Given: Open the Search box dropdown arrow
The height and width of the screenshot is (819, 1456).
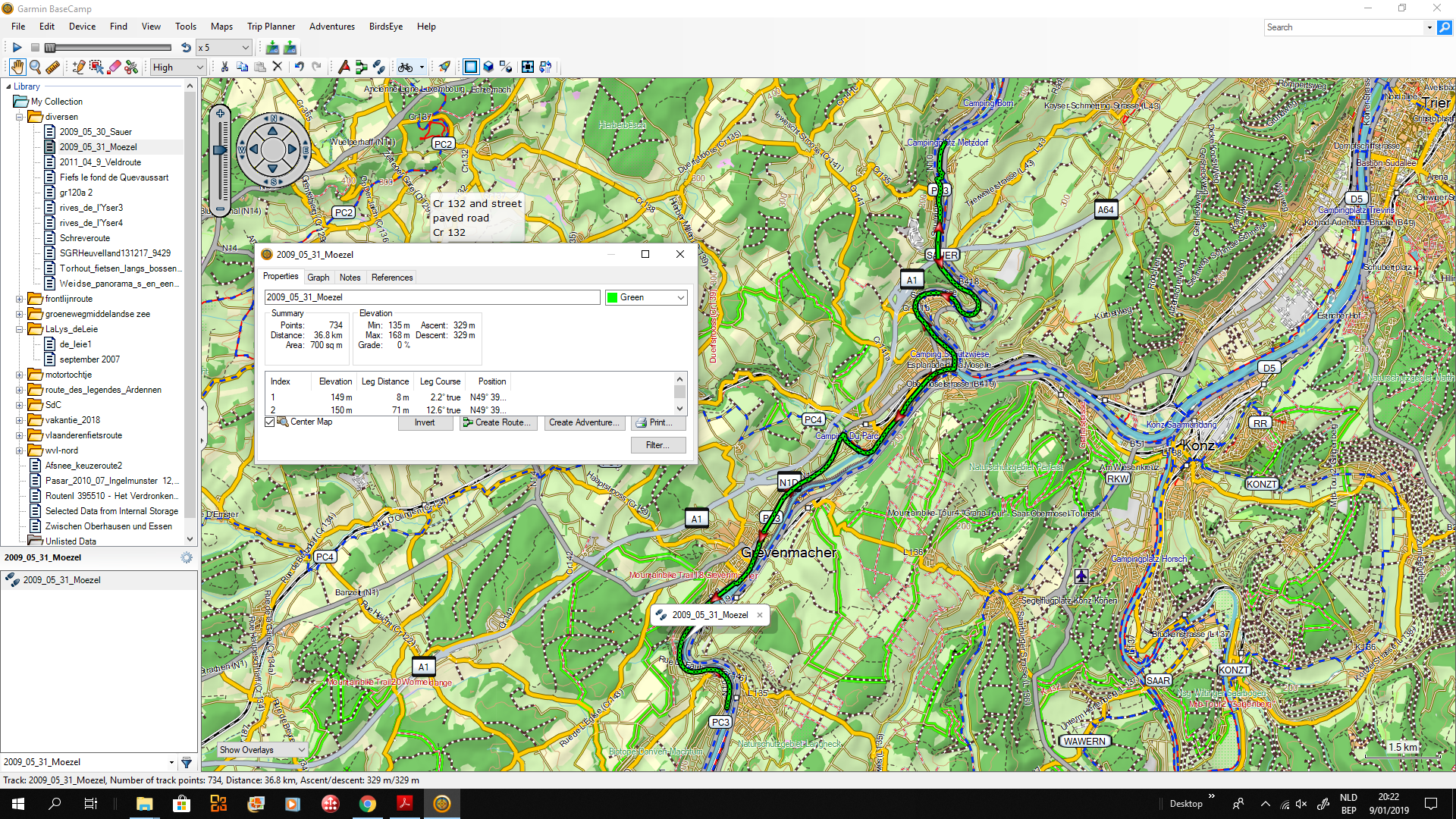Looking at the screenshot, I should coord(1429,27).
